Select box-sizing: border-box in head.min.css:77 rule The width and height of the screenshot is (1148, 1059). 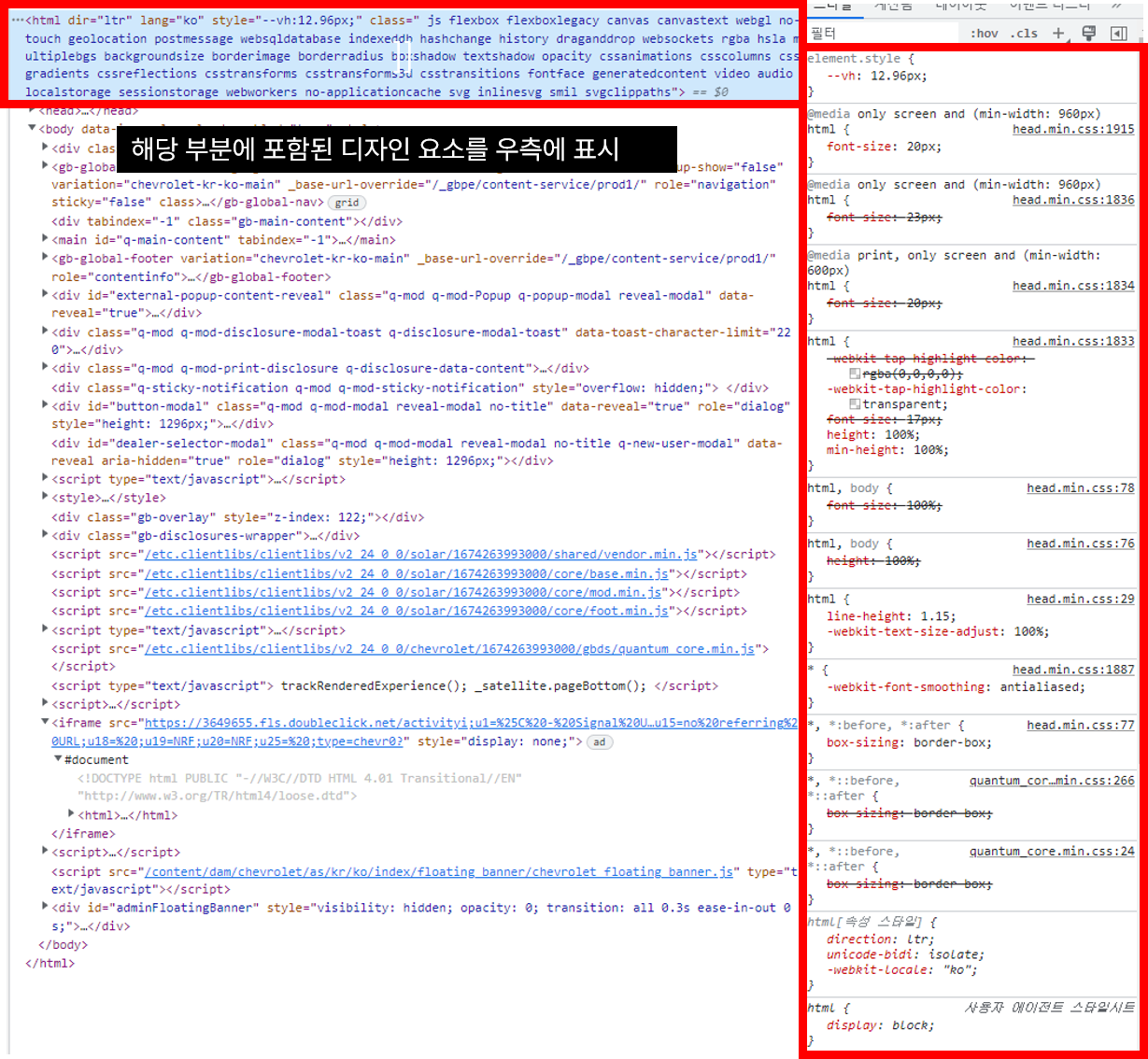point(910,743)
